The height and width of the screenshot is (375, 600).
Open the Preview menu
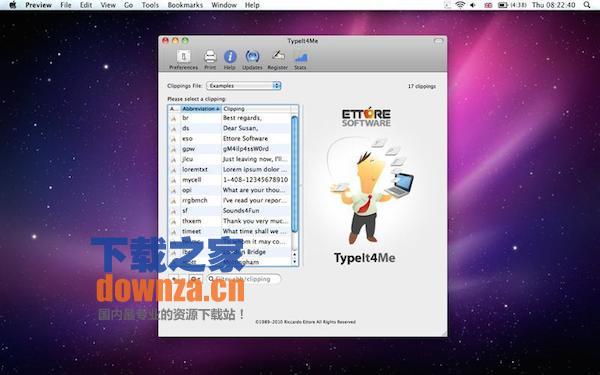(38, 5)
